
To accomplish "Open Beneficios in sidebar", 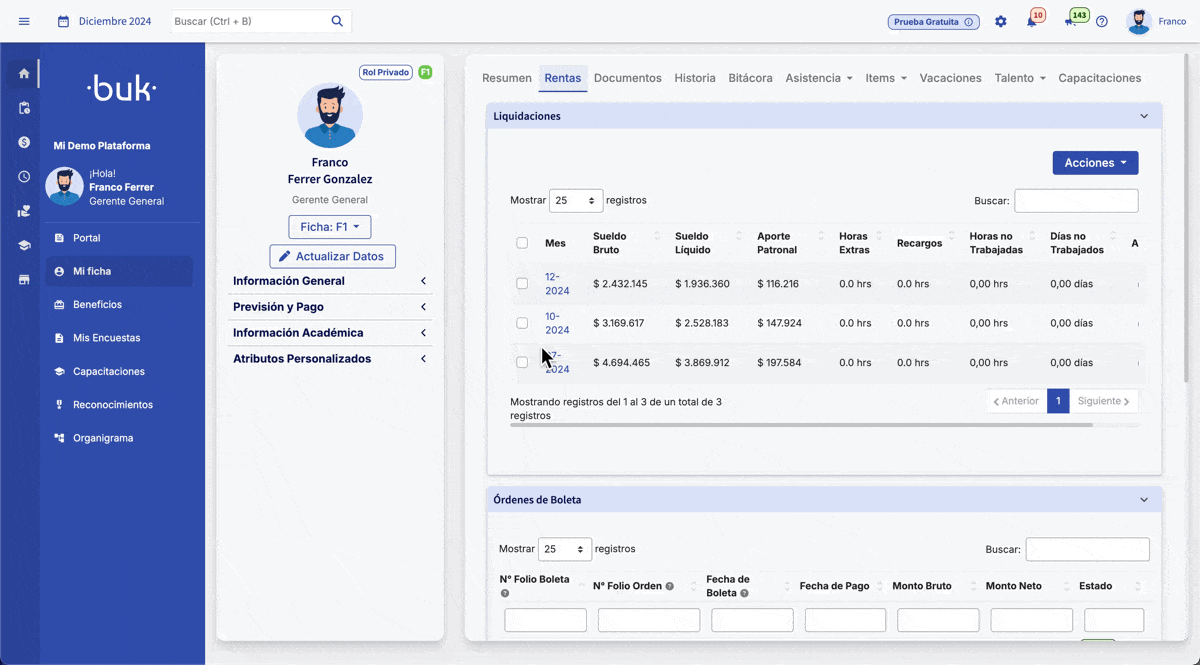I will (x=119, y=304).
